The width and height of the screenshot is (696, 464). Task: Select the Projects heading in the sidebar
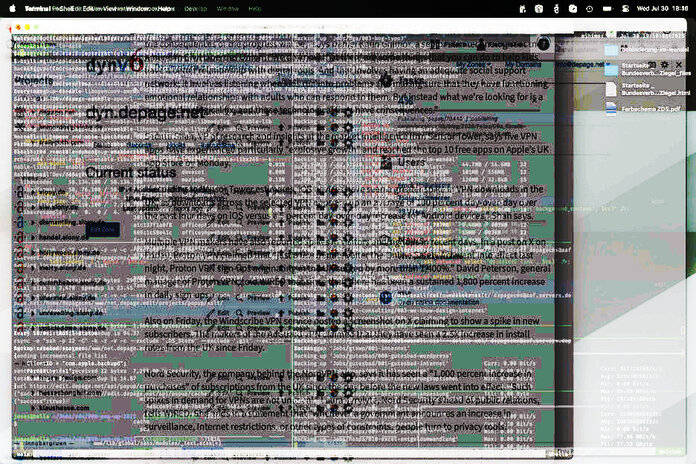(34, 81)
